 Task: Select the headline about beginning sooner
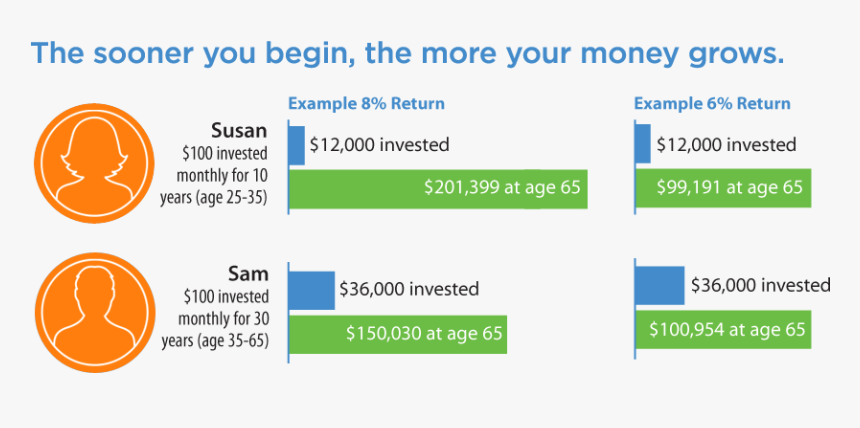coord(407,53)
